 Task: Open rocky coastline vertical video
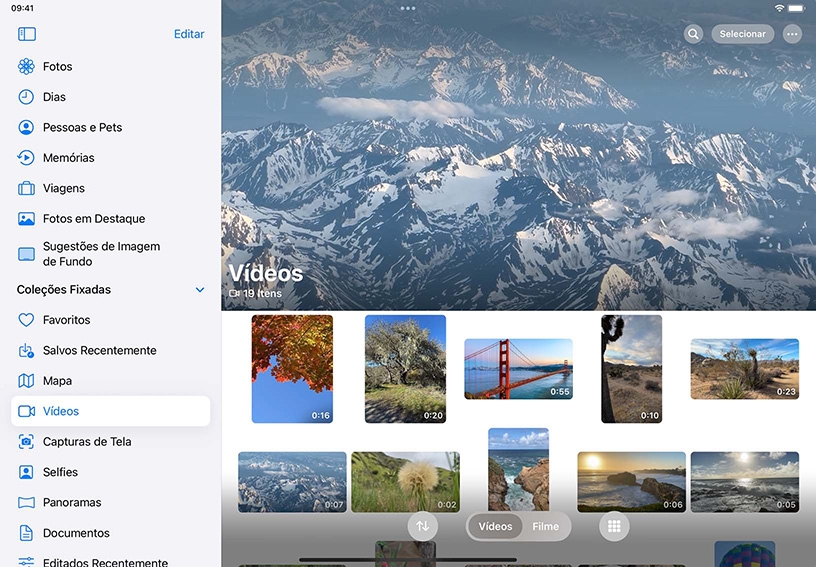(x=518, y=470)
